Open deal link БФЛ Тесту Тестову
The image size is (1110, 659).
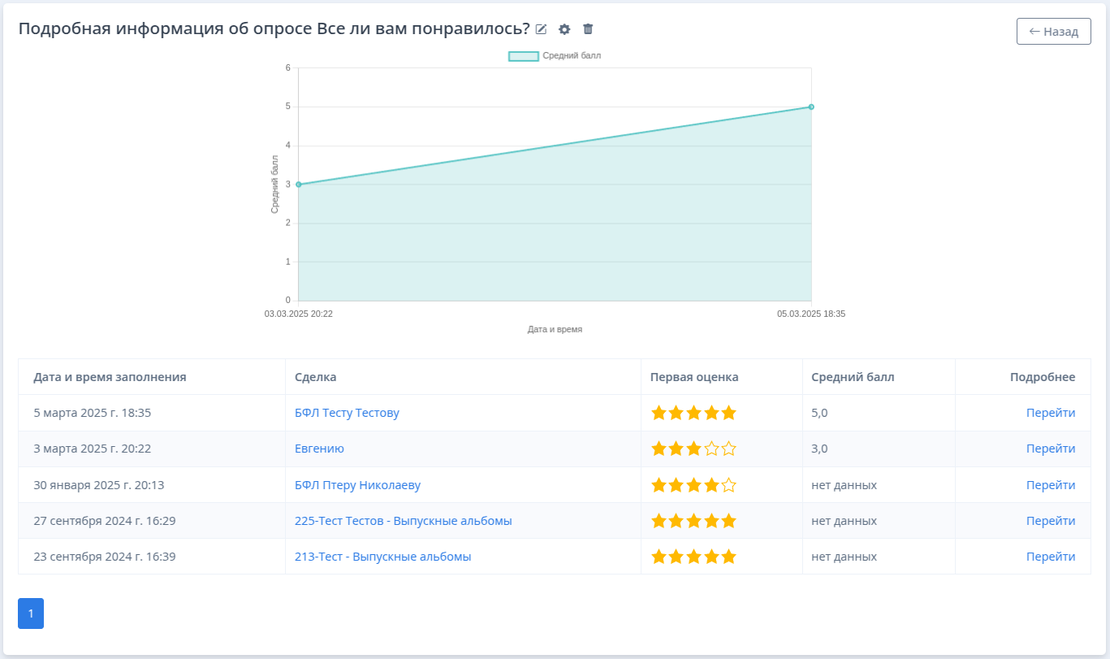(x=347, y=413)
